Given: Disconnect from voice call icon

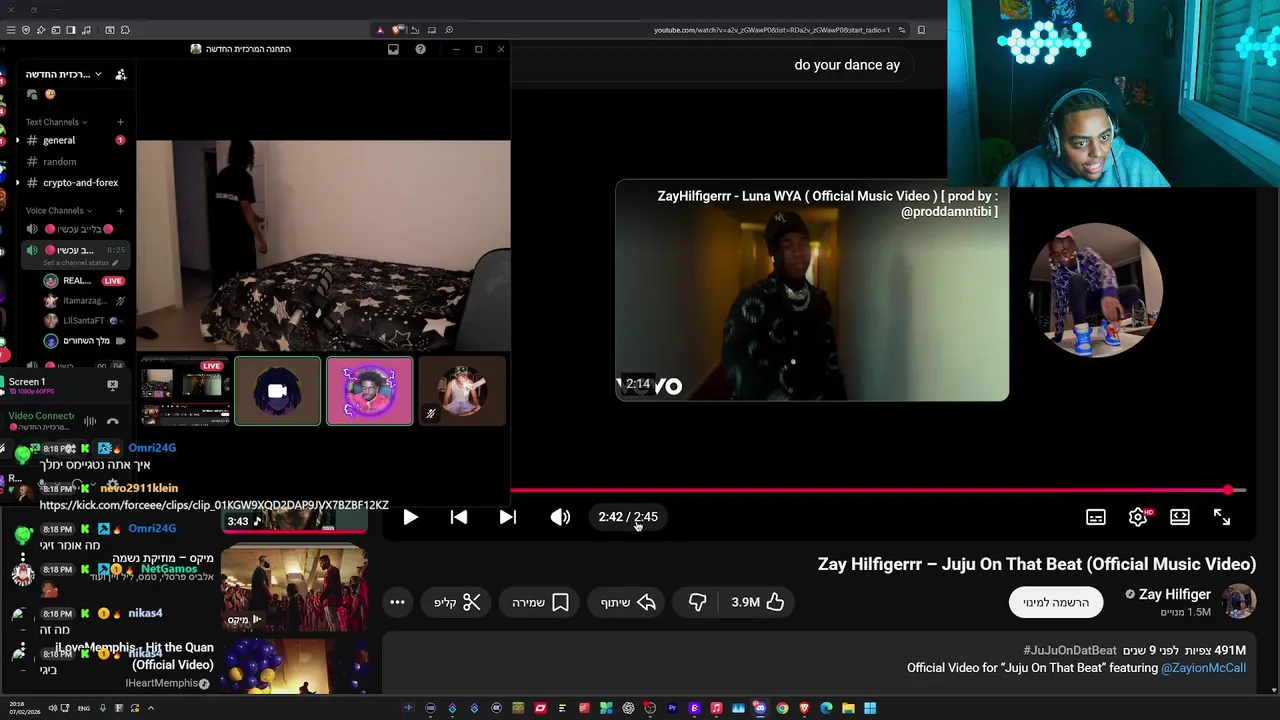Looking at the screenshot, I should point(112,421).
